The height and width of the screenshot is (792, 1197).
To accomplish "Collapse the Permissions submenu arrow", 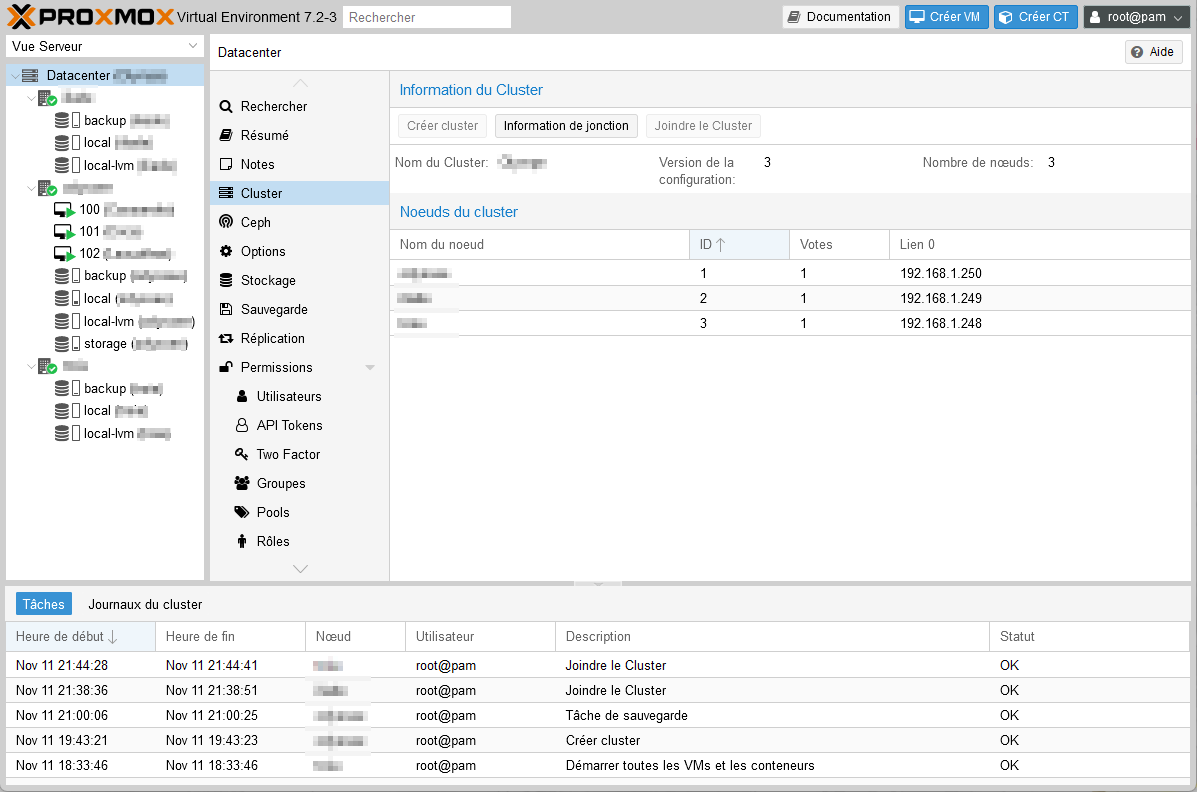I will coord(370,368).
